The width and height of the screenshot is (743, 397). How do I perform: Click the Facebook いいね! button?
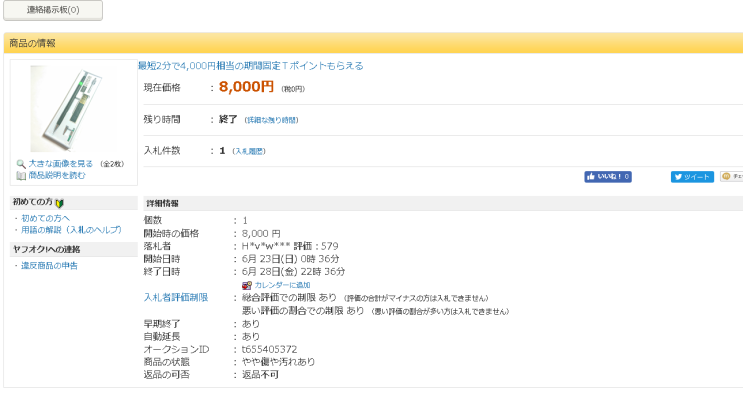pos(608,177)
